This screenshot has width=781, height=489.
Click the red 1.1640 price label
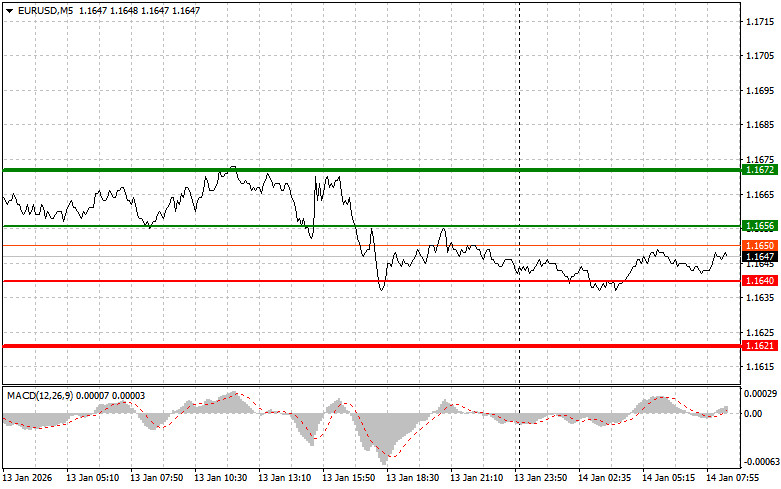[759, 281]
